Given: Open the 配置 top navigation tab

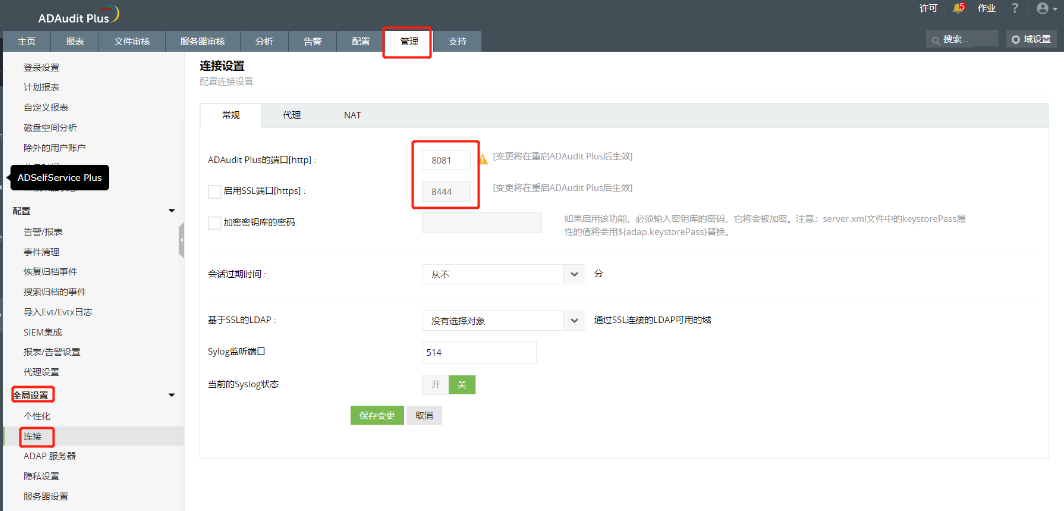Looking at the screenshot, I should click(361, 41).
